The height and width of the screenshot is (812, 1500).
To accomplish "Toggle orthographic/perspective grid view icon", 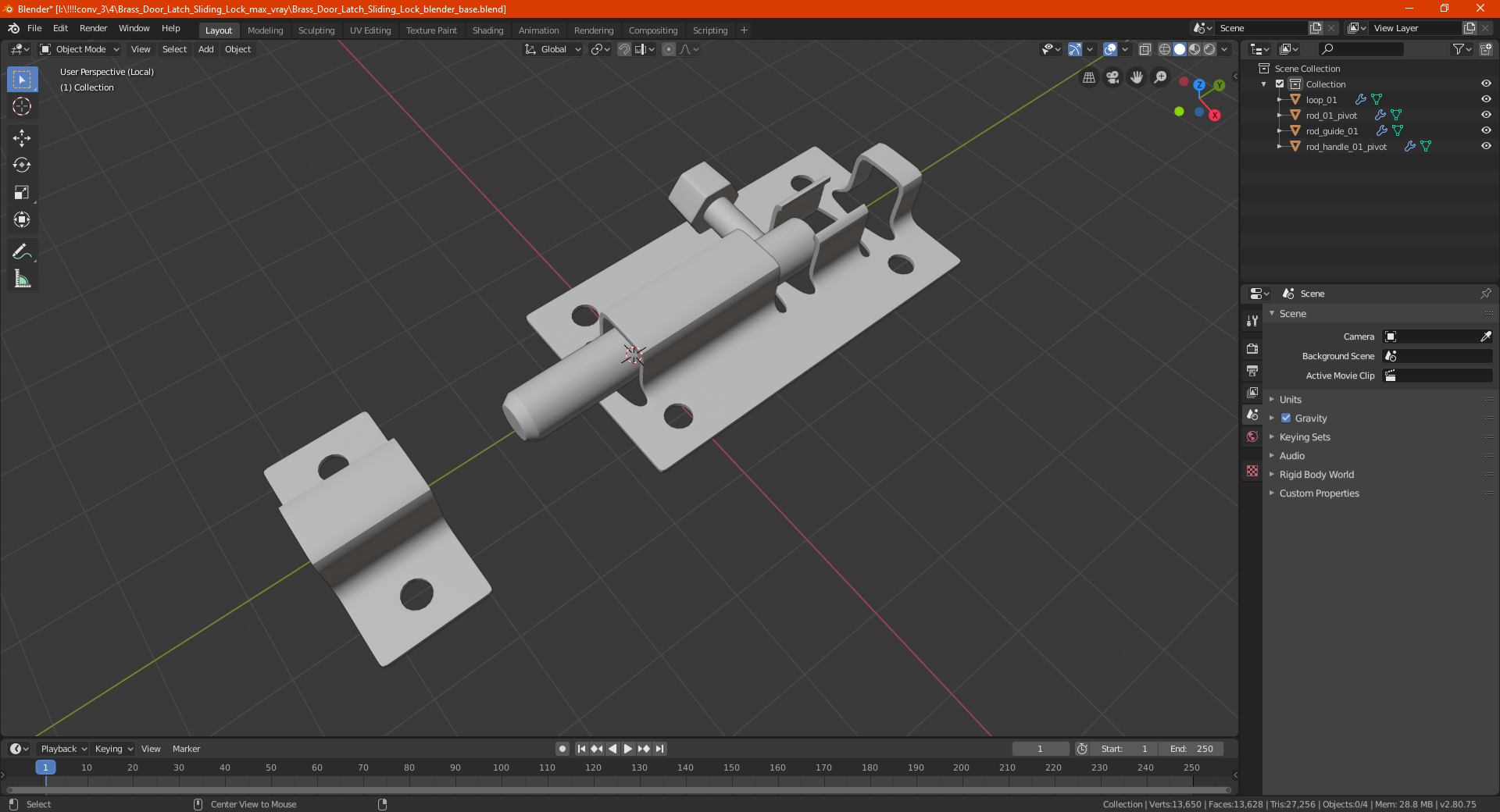I will (x=1089, y=77).
